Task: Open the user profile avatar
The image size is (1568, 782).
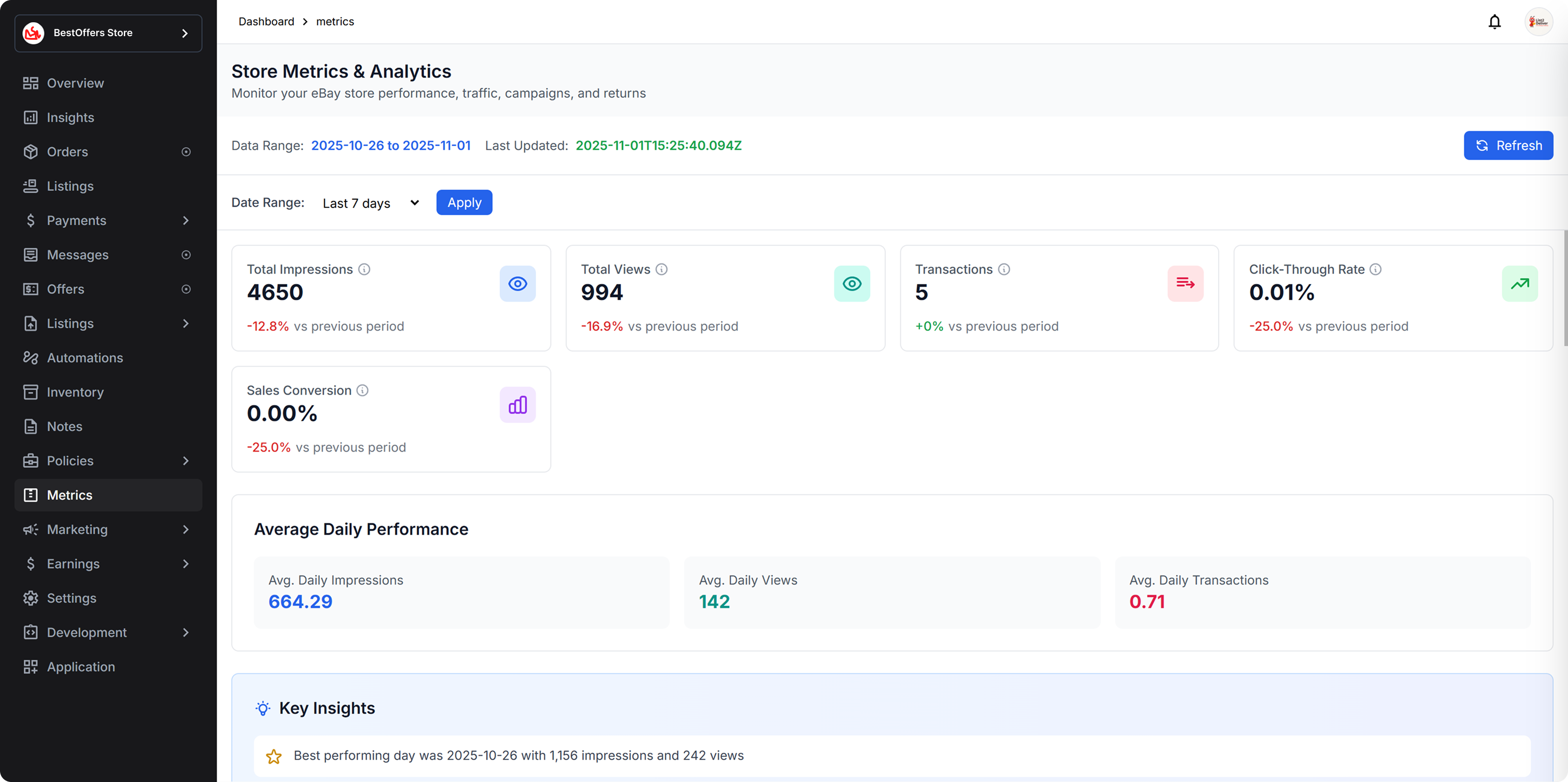Action: click(1538, 22)
